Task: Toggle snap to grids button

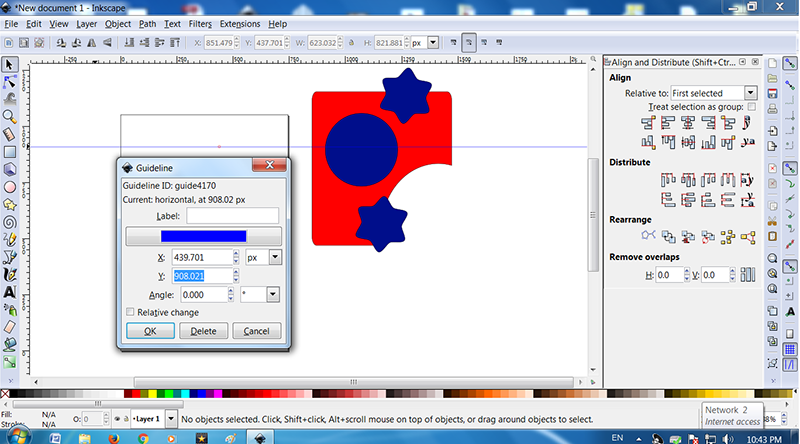Action: pos(790,350)
